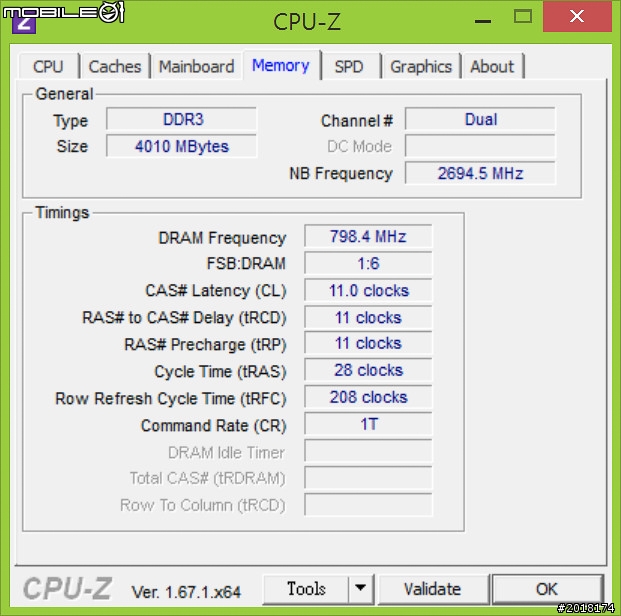Expand the Tools dropdown arrow
Viewport: 621px width, 616px height.
[x=360, y=589]
